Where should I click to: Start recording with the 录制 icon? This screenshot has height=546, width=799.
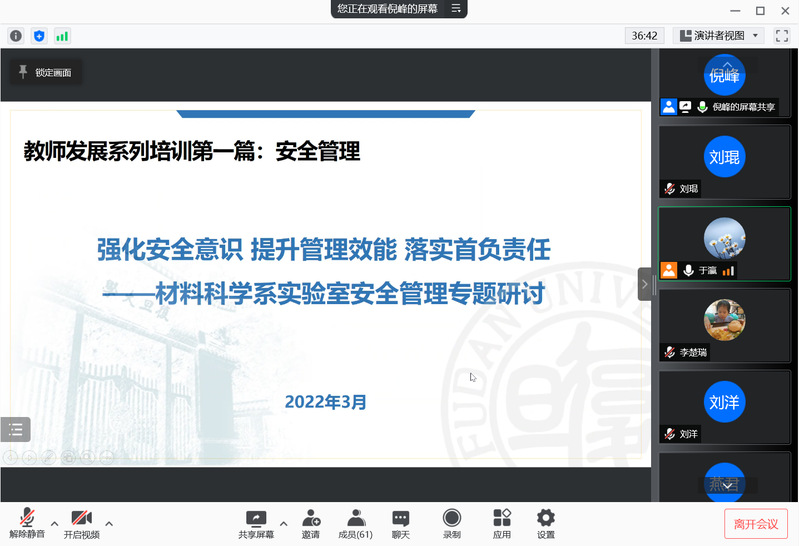pyautogui.click(x=452, y=518)
